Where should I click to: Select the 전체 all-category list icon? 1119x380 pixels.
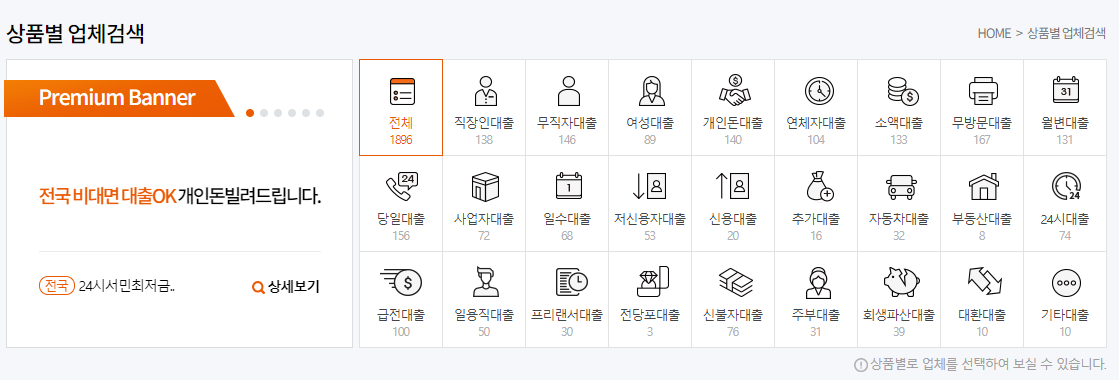pos(402,91)
